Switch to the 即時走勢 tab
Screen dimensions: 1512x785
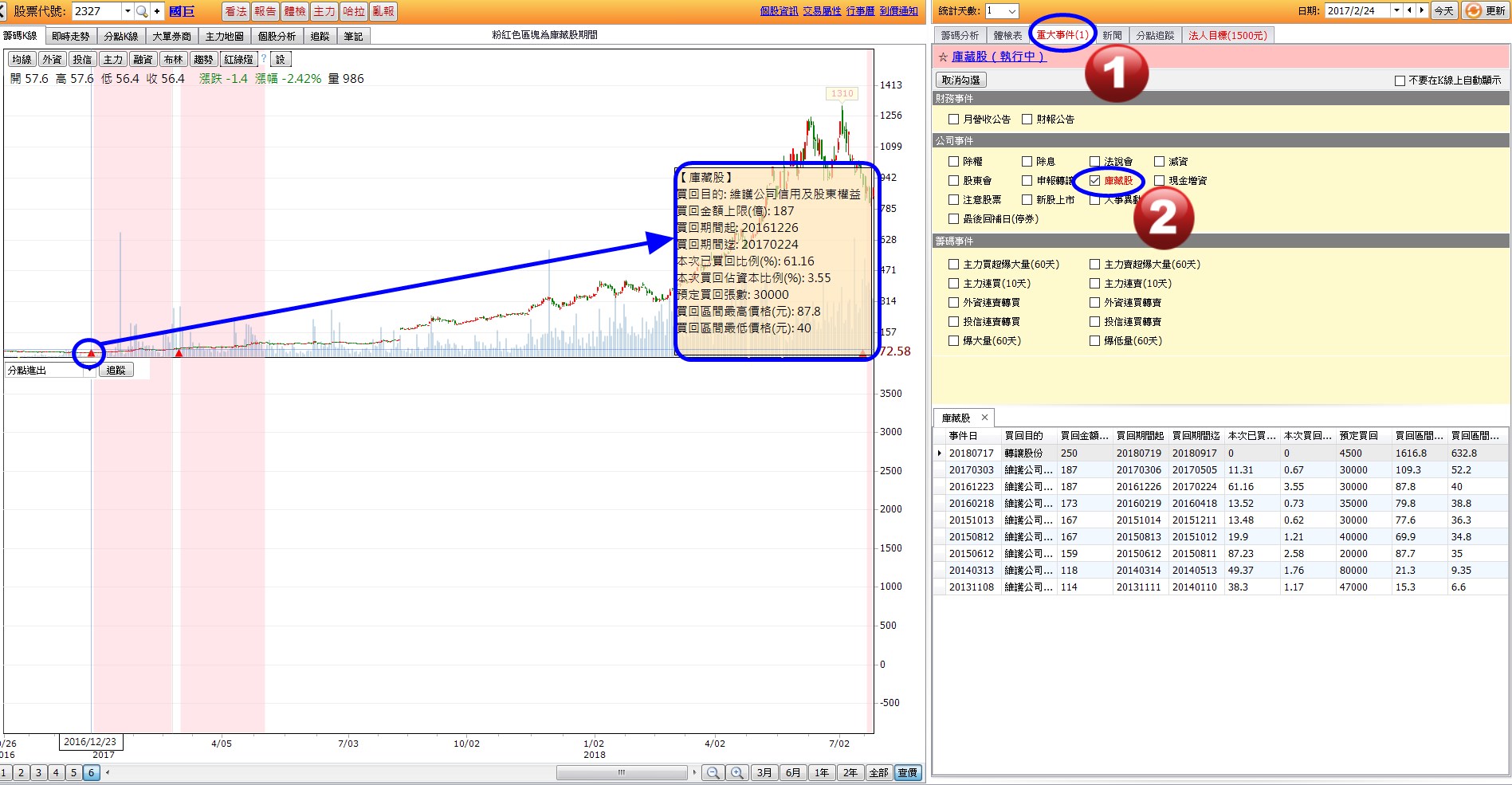point(70,36)
